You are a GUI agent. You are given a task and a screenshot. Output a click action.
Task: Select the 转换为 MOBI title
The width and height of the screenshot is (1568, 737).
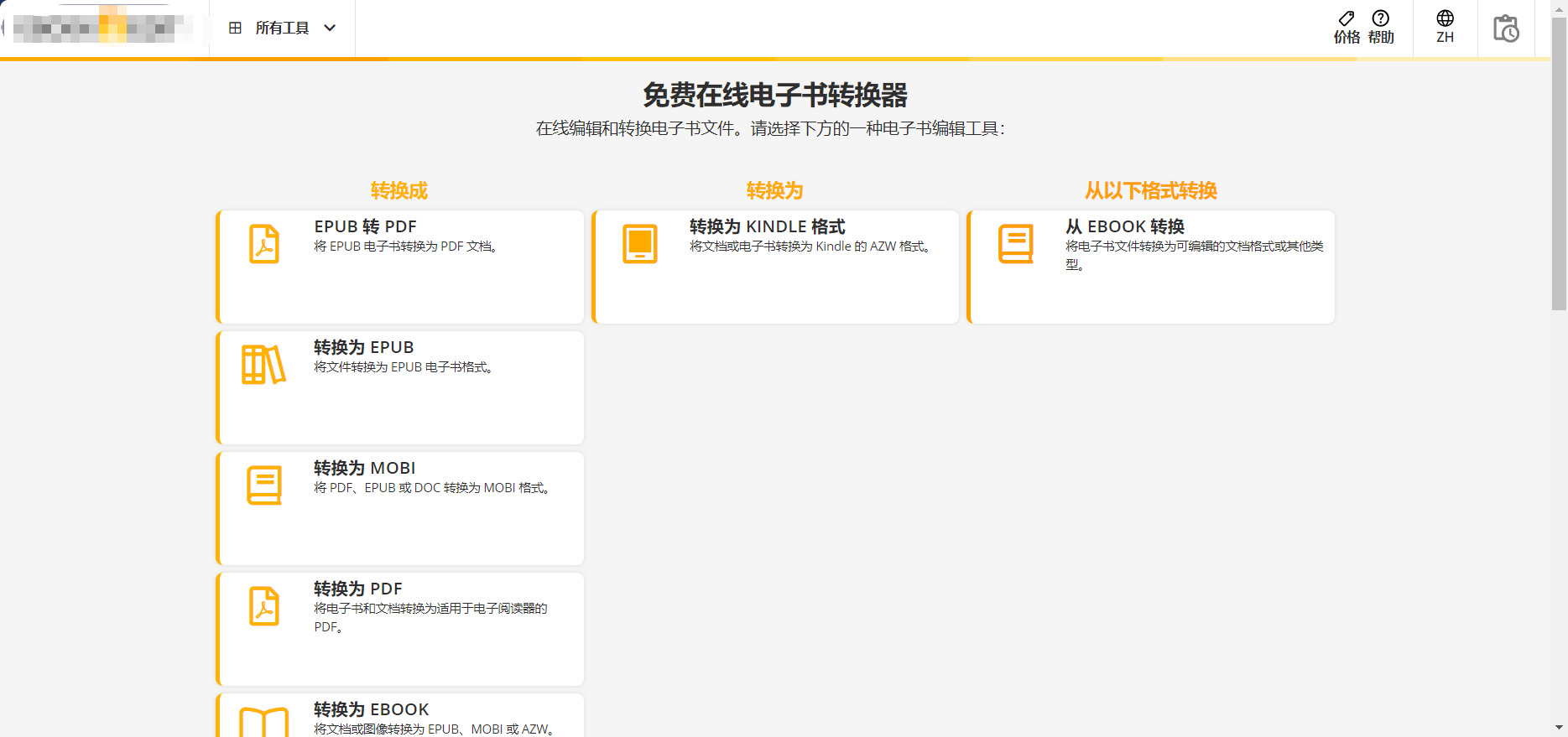pyautogui.click(x=364, y=468)
